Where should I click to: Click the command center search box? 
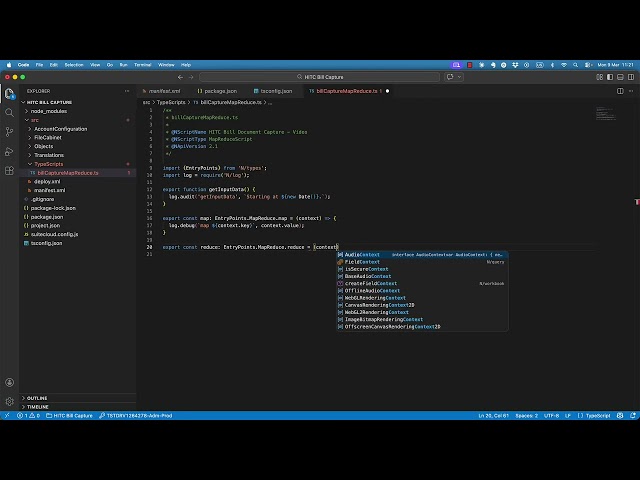tap(320, 77)
